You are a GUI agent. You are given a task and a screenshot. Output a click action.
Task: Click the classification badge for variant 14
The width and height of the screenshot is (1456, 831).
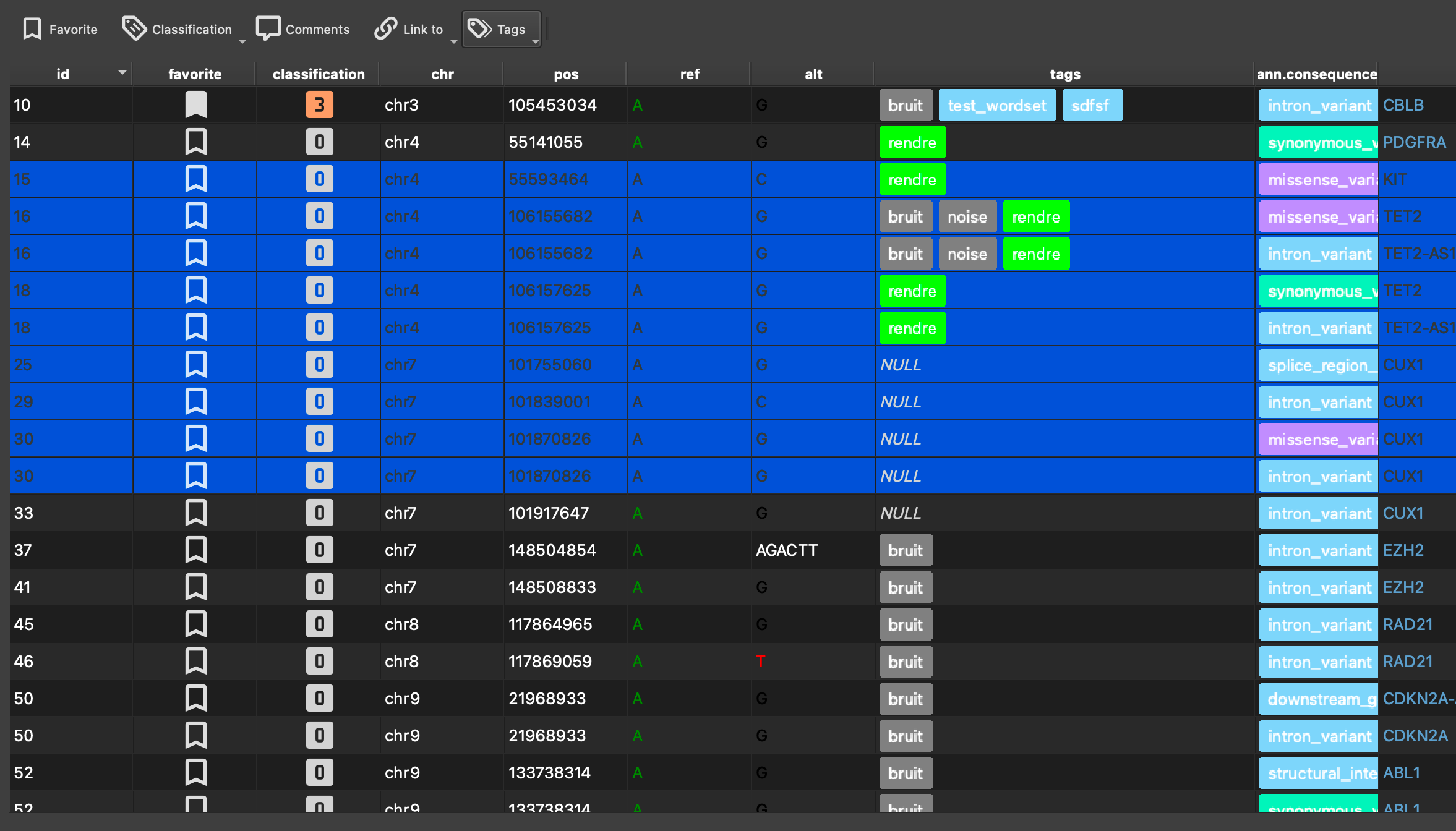pos(319,142)
